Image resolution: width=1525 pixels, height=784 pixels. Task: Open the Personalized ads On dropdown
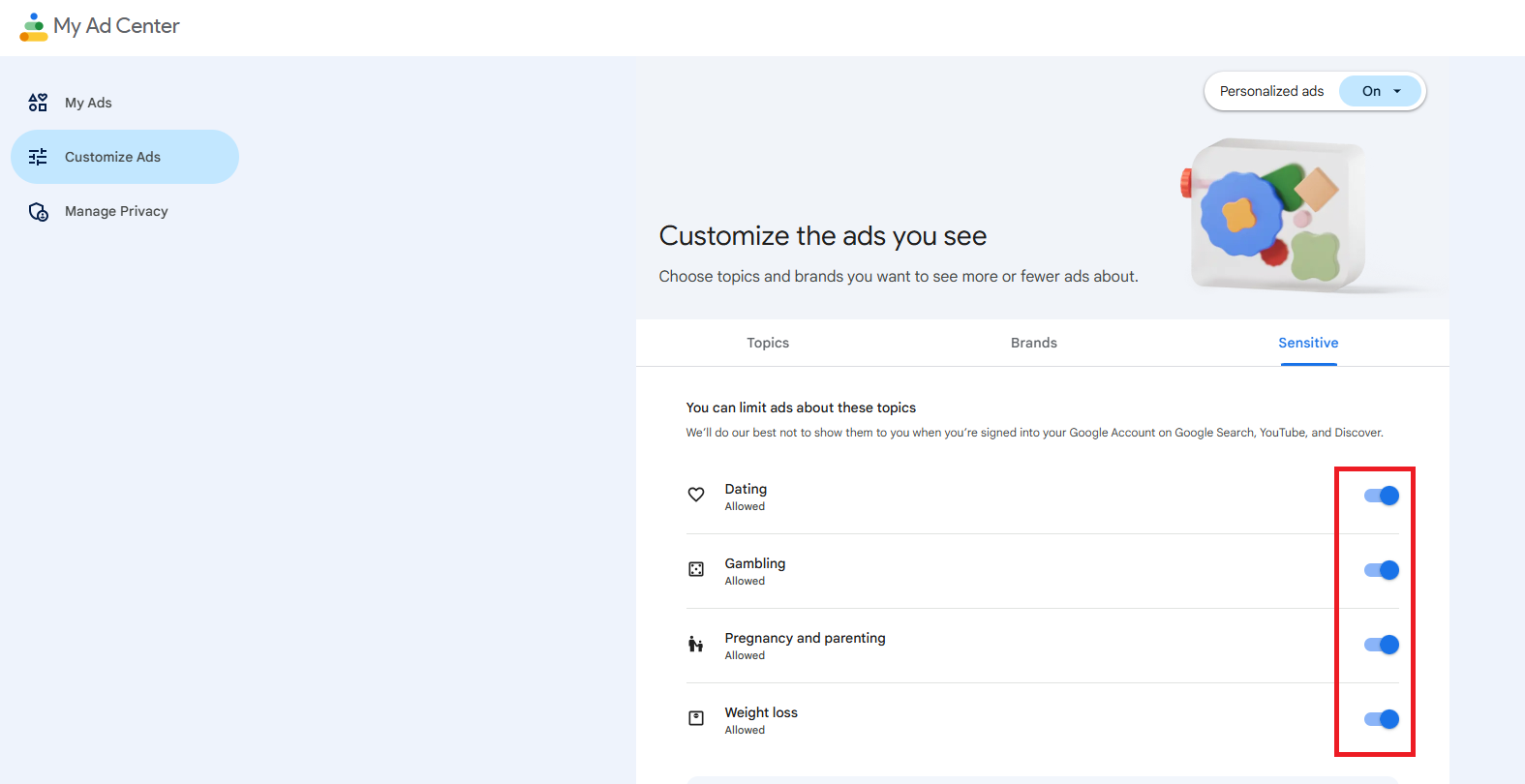coord(1381,91)
